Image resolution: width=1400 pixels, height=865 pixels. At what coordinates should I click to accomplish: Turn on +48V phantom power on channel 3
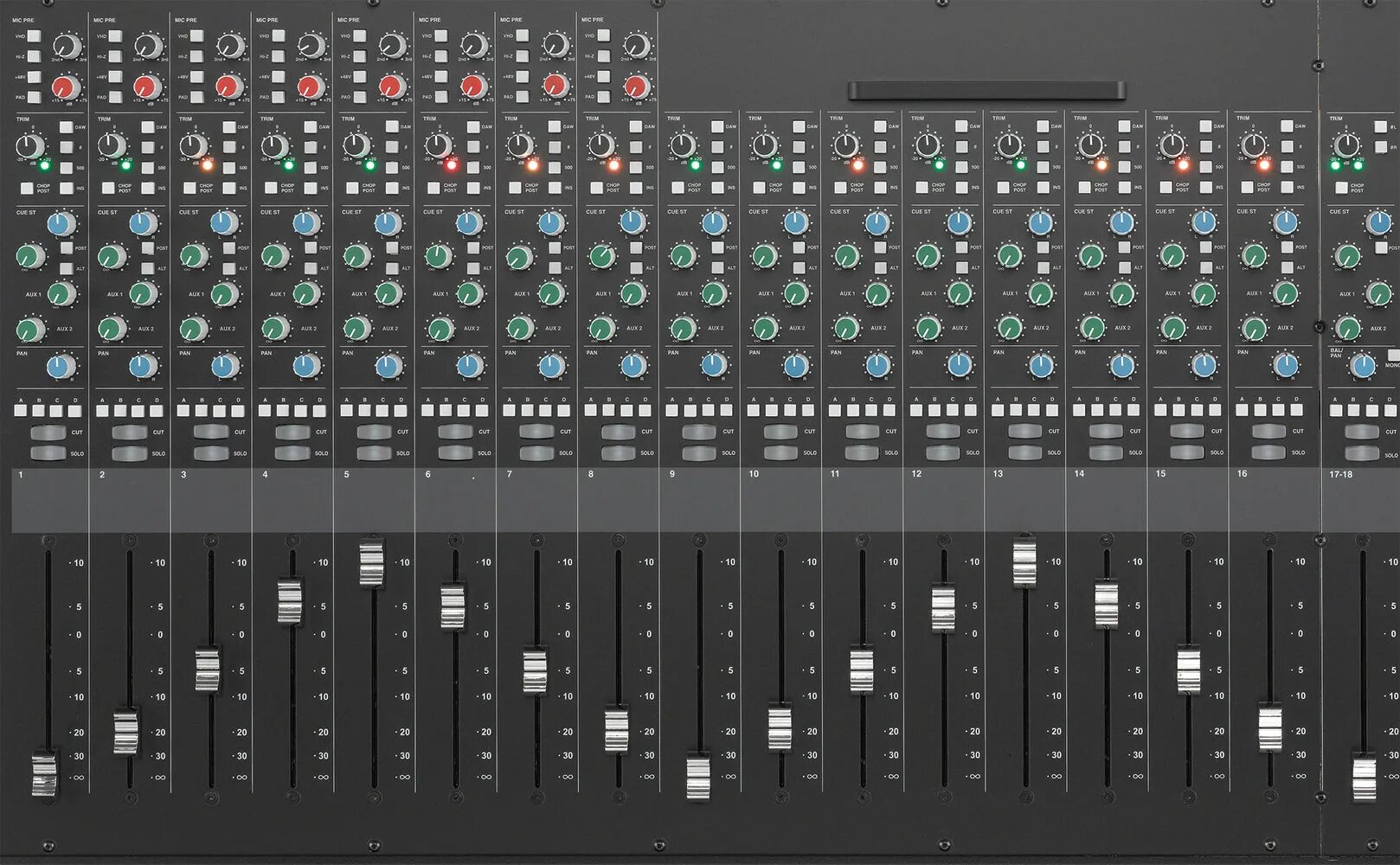196,77
